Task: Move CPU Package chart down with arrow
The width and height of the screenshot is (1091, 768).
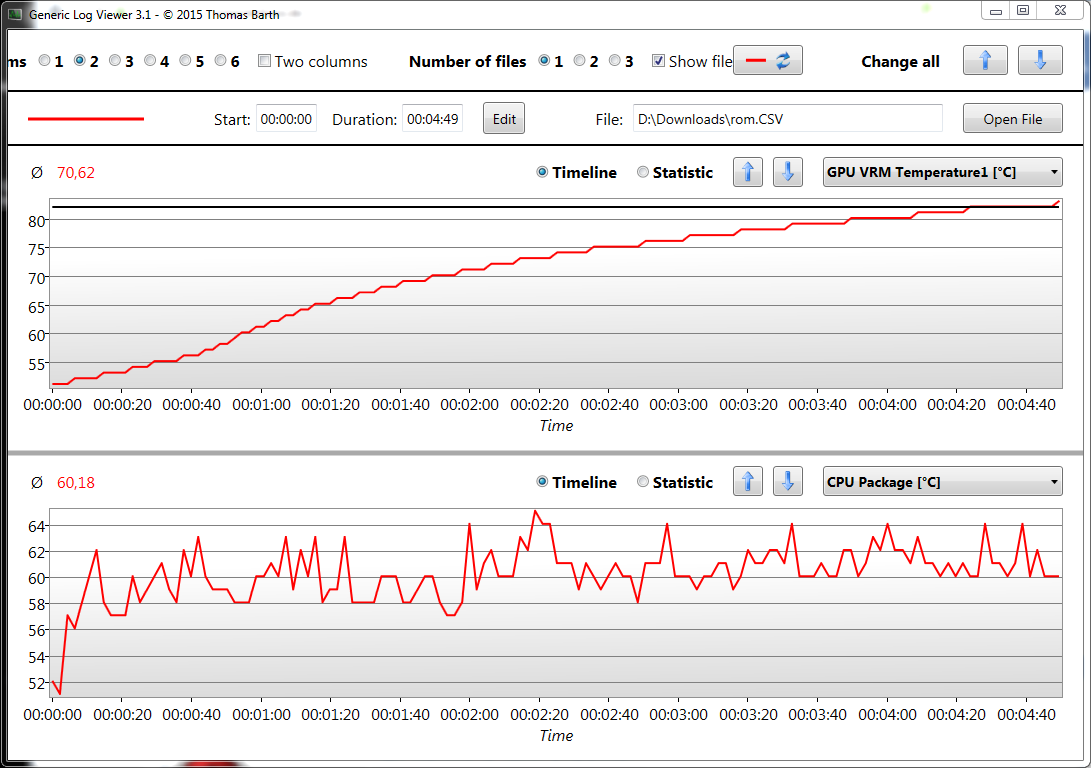Action: (x=788, y=482)
